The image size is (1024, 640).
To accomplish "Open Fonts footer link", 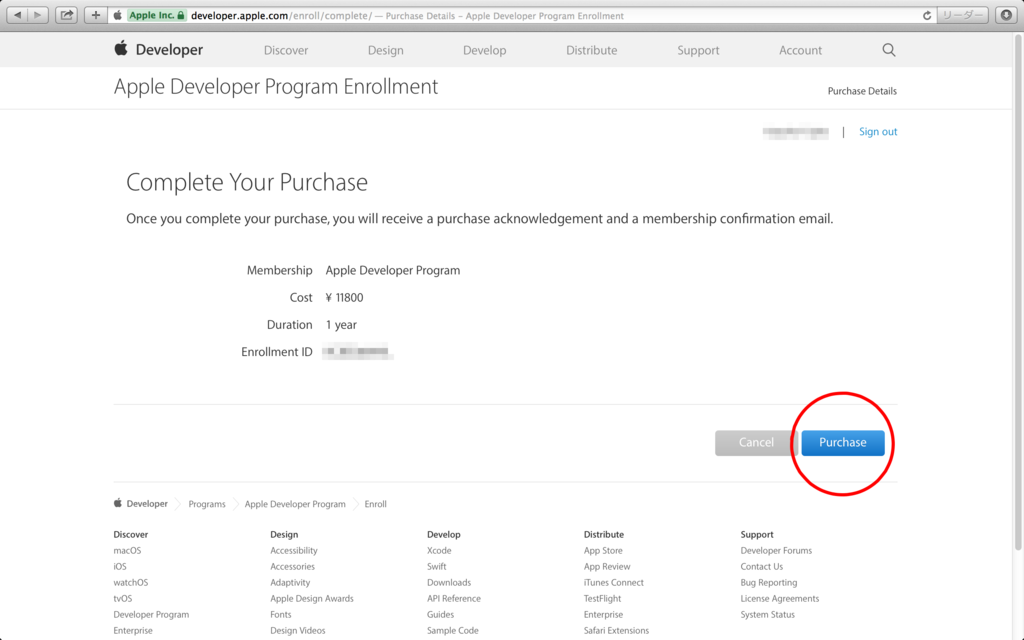I will click(281, 615).
